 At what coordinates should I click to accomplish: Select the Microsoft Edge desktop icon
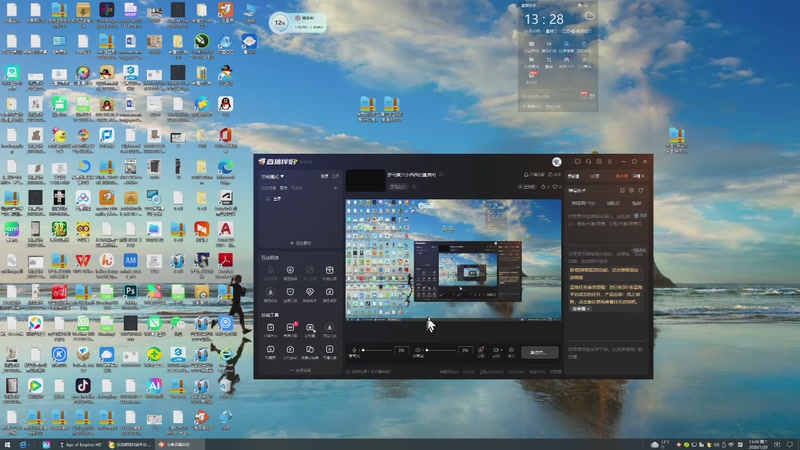point(226,167)
